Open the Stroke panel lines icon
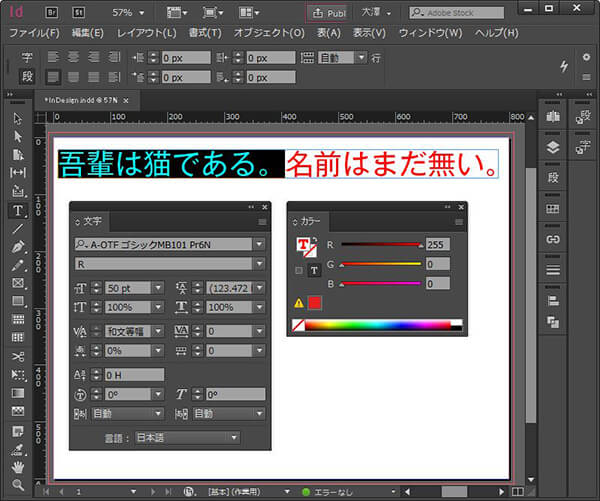600x501 pixels. tap(553, 270)
